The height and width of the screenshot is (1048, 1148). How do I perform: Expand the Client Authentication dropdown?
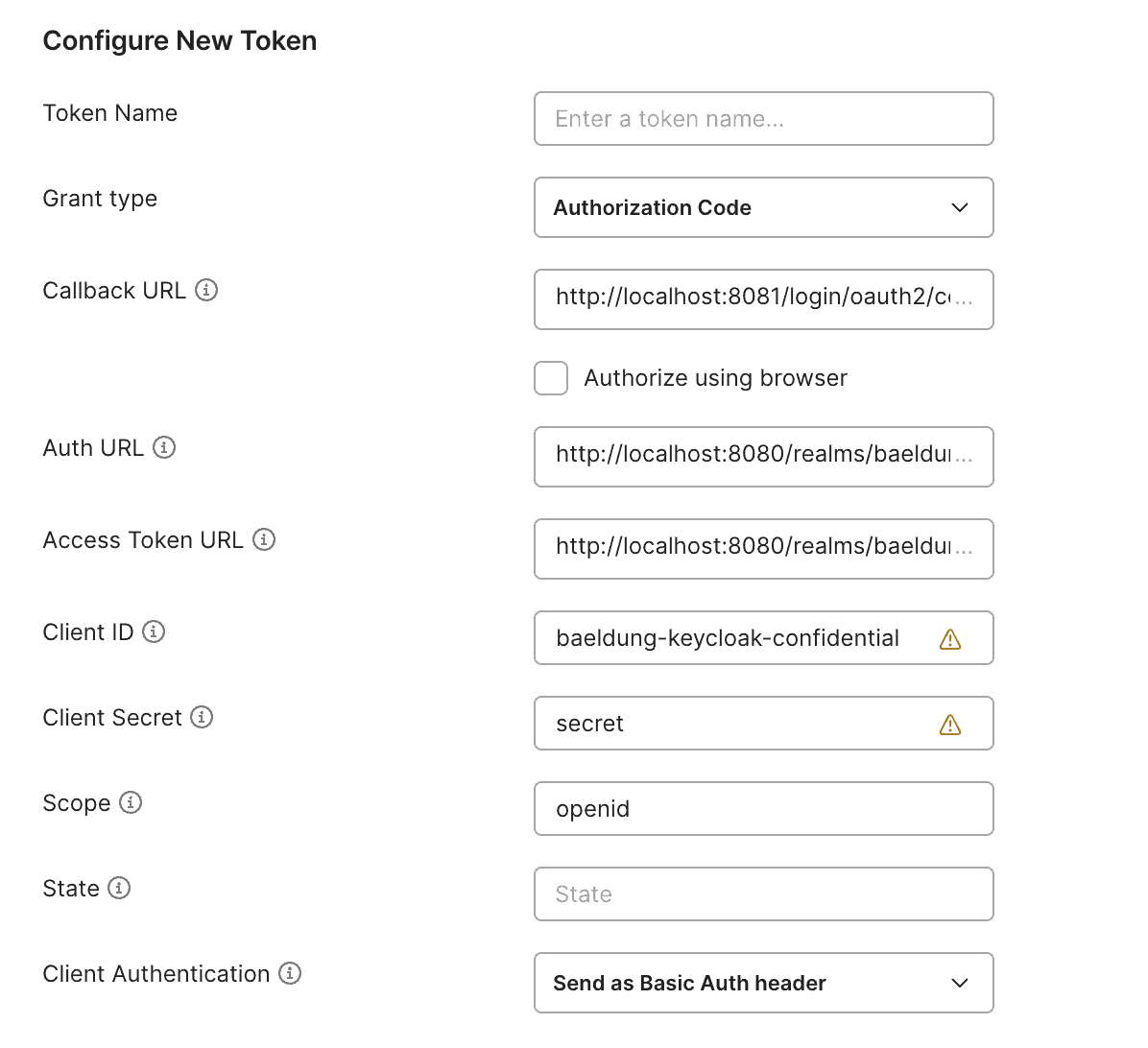tap(763, 983)
